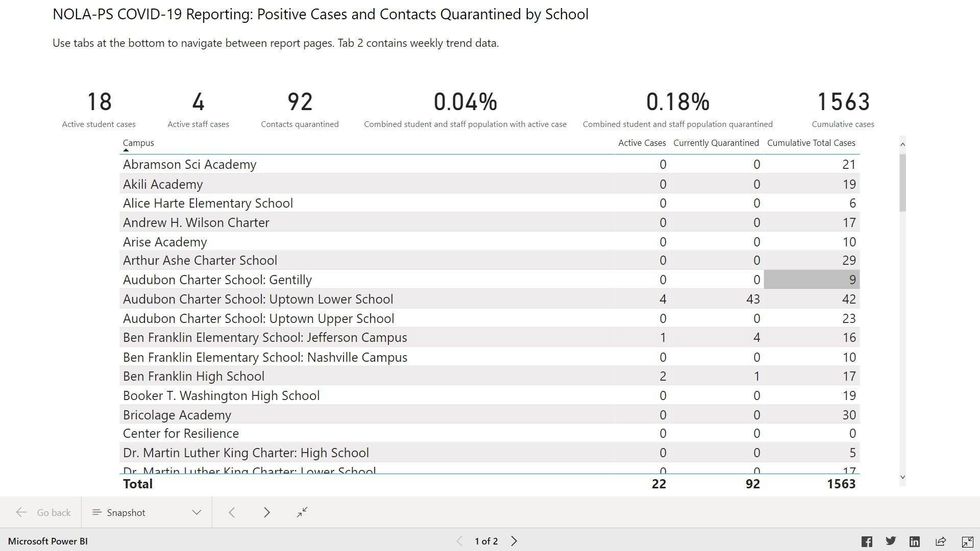980x551 pixels.
Task: Select the Ben Franklin High School row
Action: click(x=194, y=376)
